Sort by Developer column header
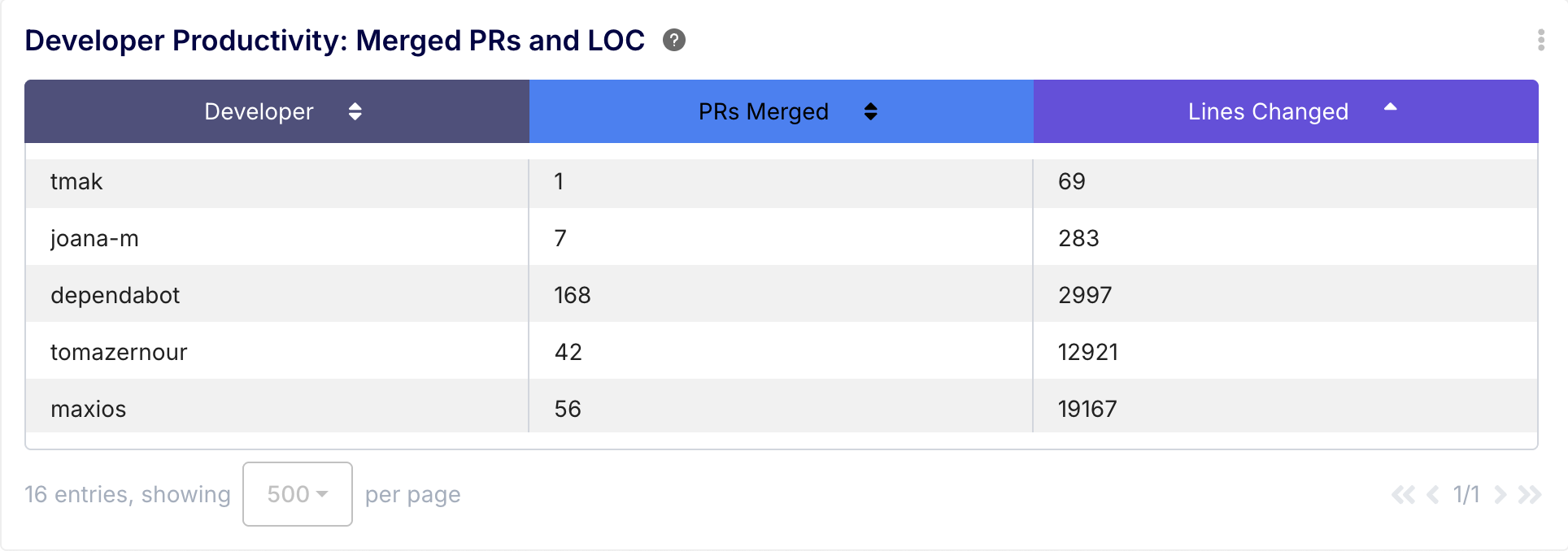 click(x=259, y=111)
